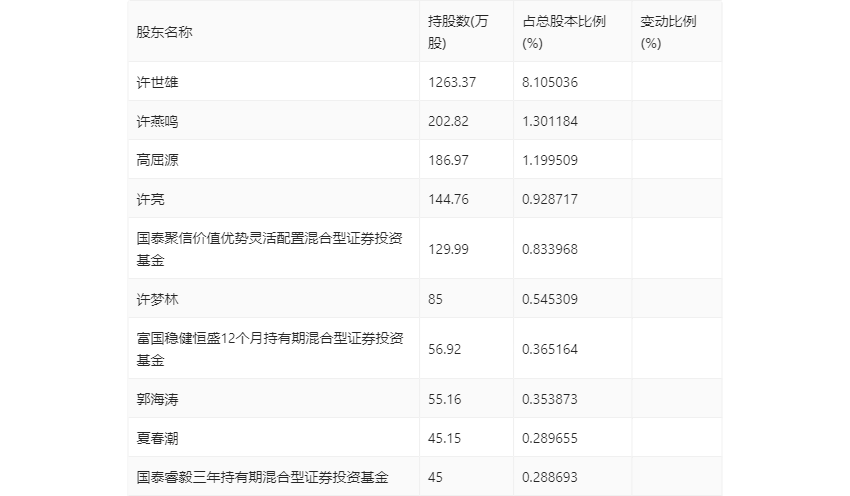Select the value 56.92
This screenshot has height=496, width=850.
pos(445,349)
